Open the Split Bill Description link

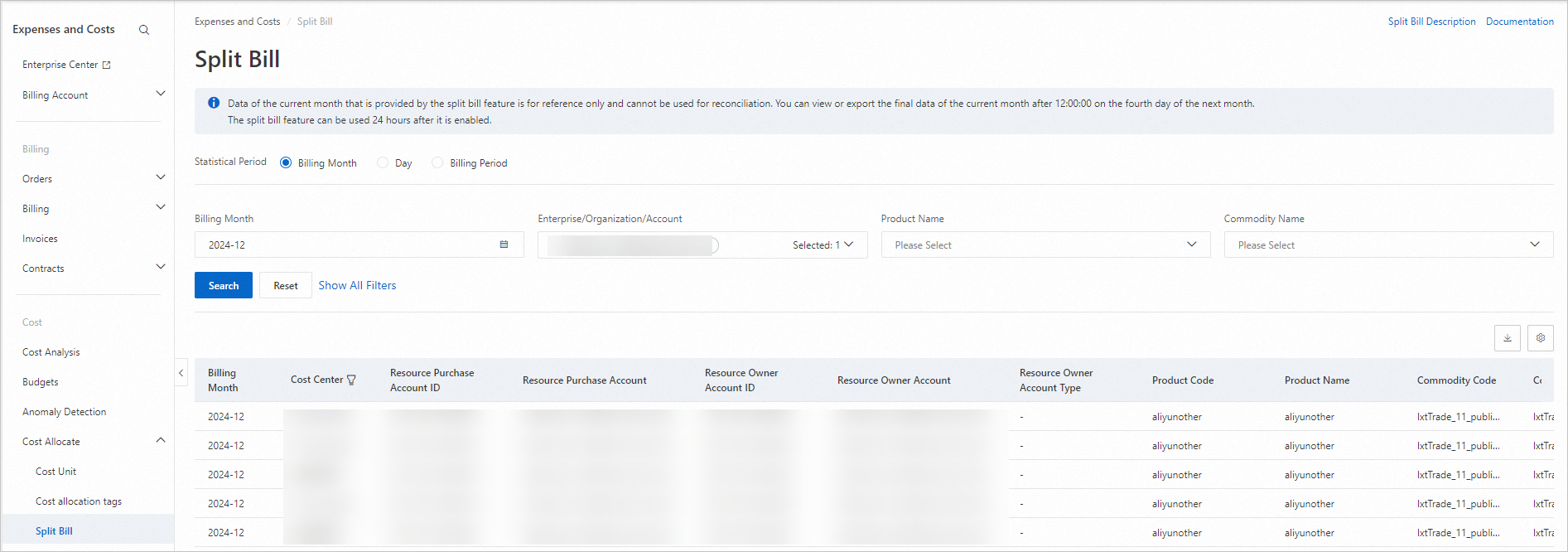(x=1431, y=22)
